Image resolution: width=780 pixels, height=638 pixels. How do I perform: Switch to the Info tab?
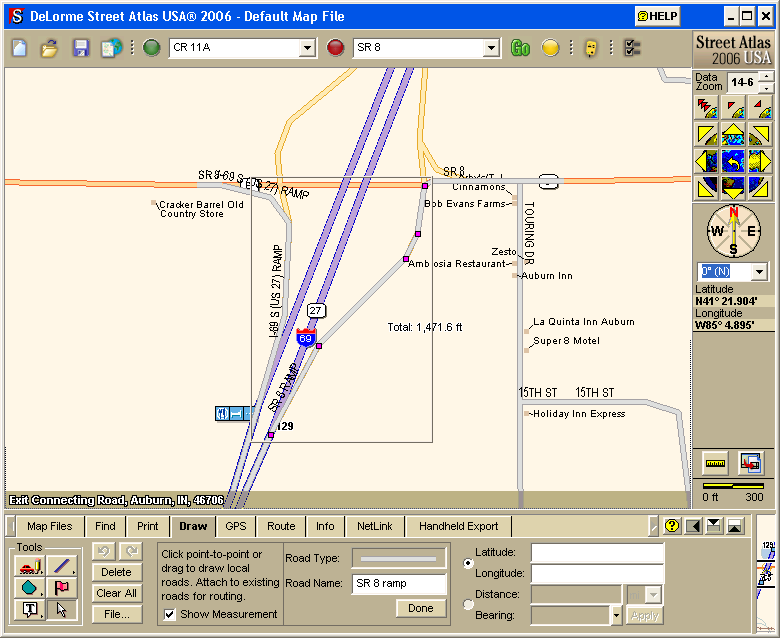click(325, 526)
